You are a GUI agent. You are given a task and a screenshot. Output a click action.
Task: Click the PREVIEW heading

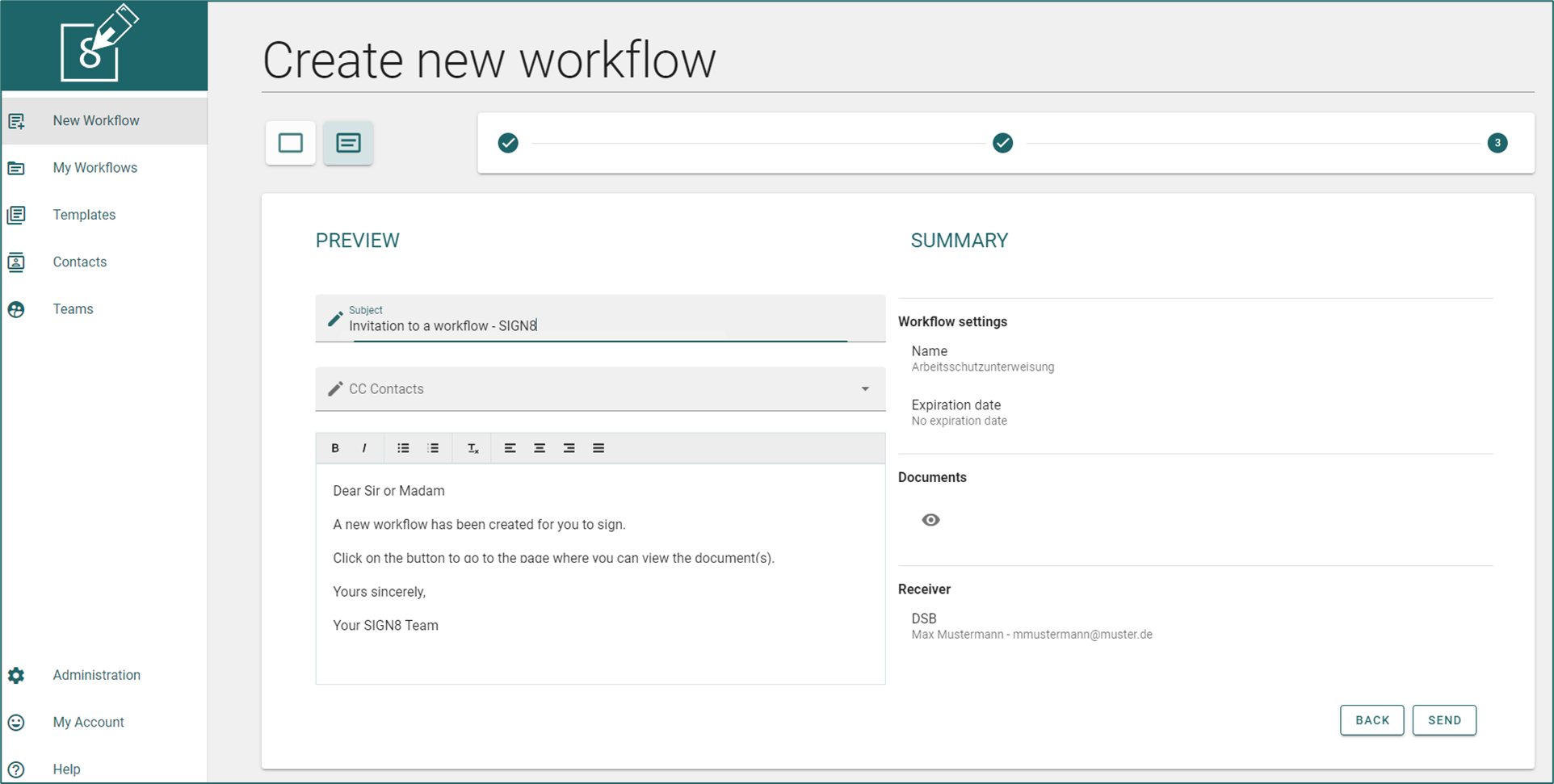click(357, 241)
